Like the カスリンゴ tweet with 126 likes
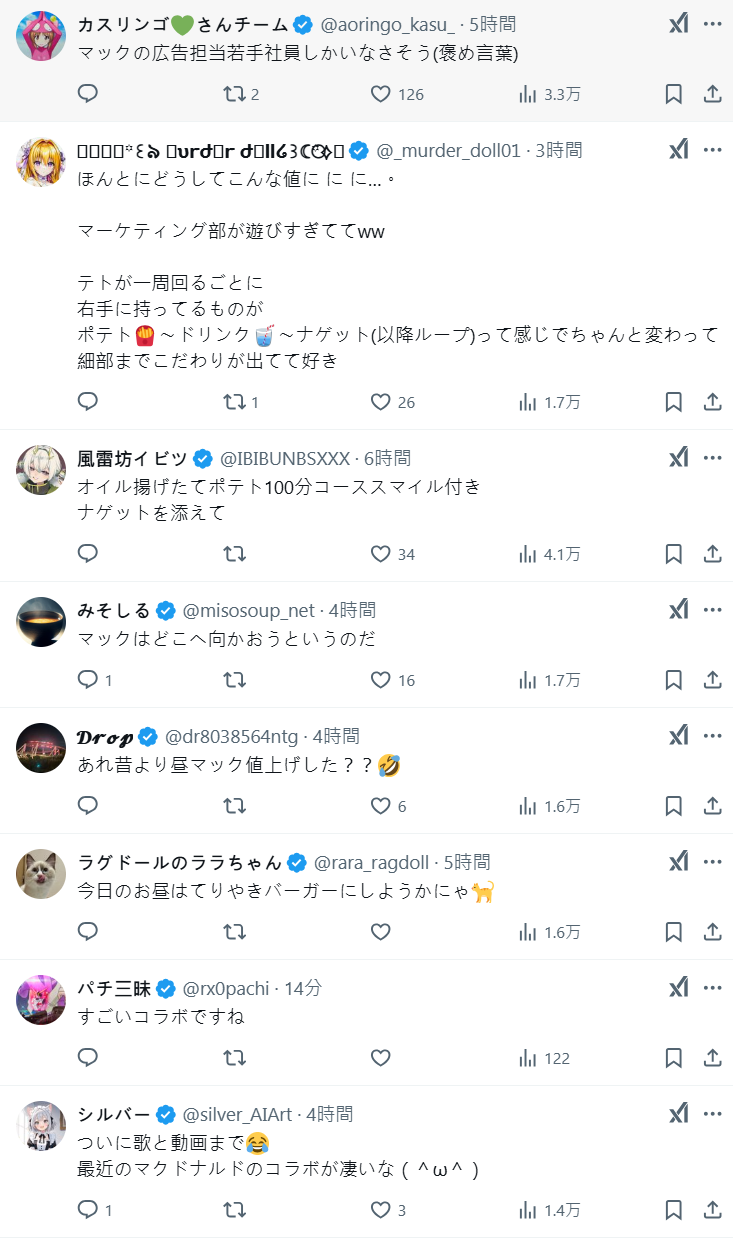Viewport: 733px width, 1245px height. pyautogui.click(x=380, y=94)
